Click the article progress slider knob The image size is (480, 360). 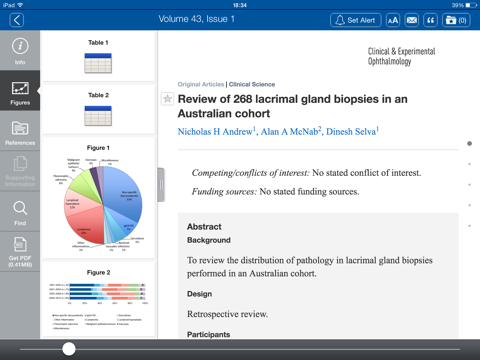coord(69,349)
